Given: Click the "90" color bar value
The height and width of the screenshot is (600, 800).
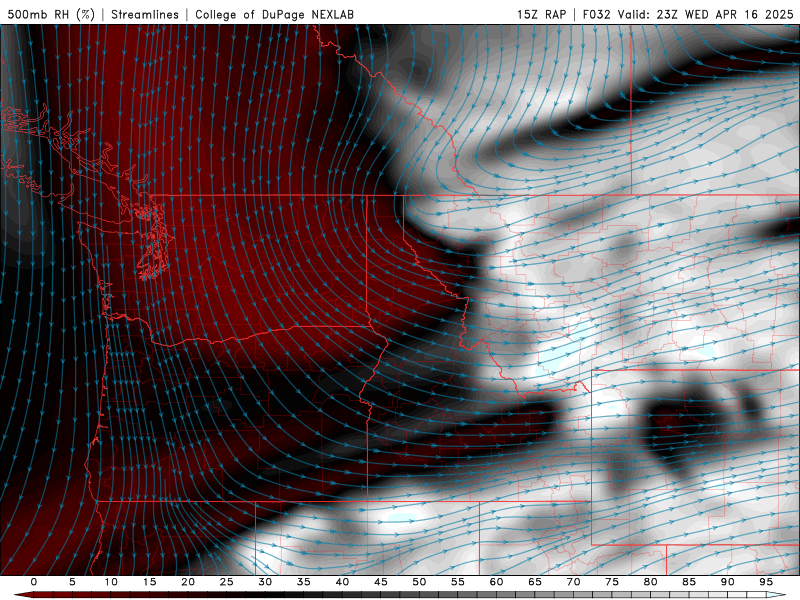Looking at the screenshot, I should [x=727, y=582].
